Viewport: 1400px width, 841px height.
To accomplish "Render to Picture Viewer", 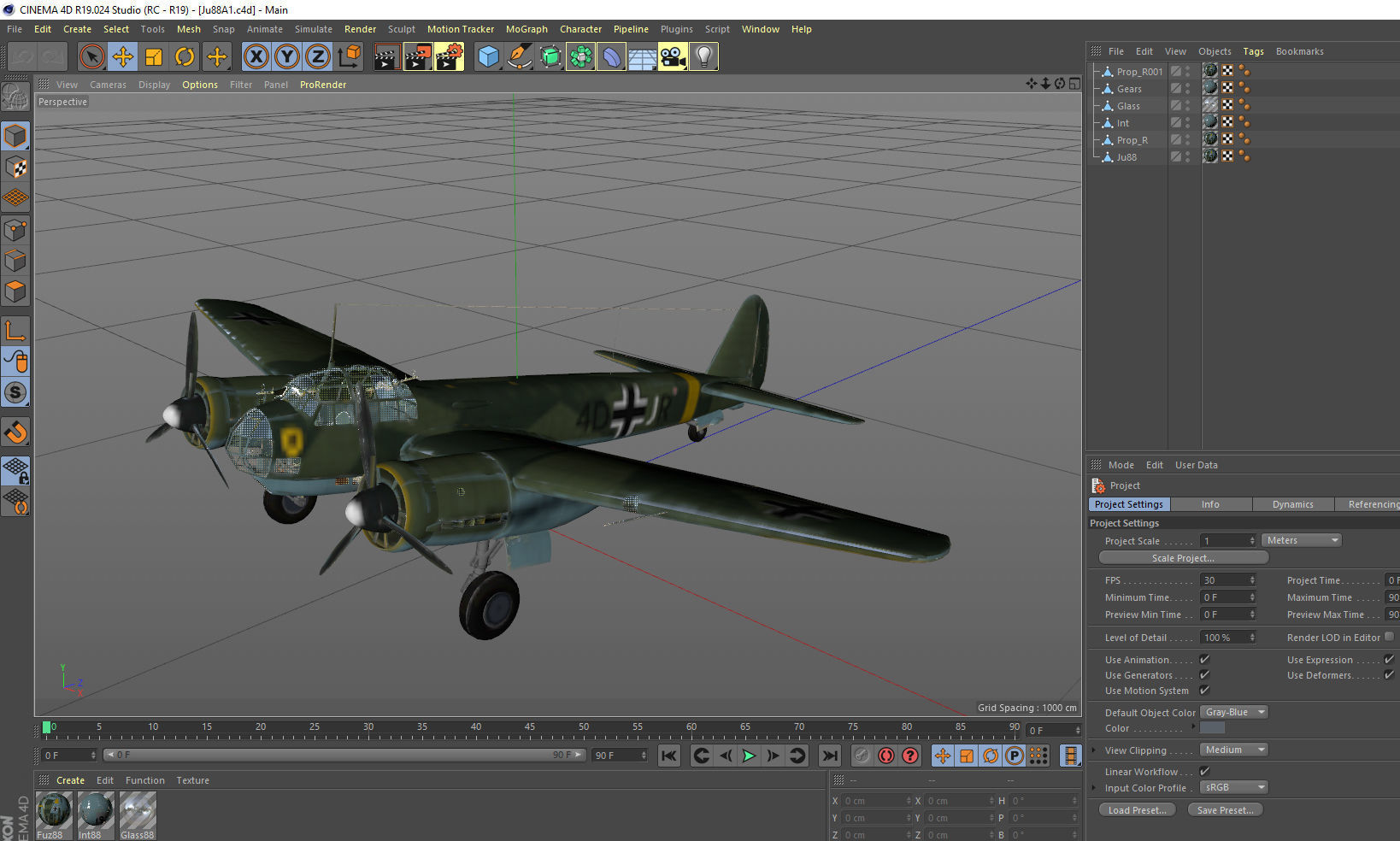I will 418,57.
